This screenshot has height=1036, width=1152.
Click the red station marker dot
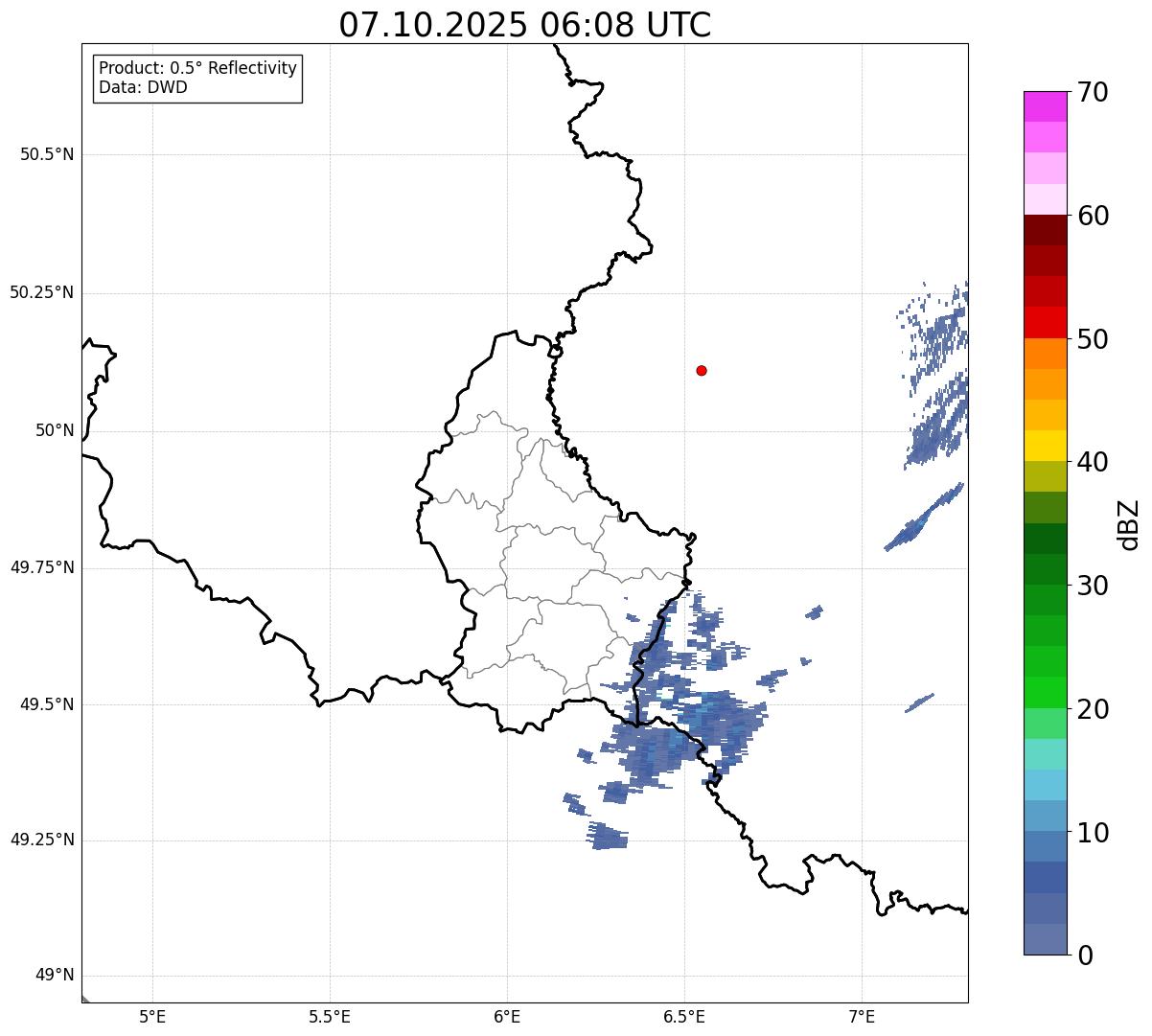pyautogui.click(x=702, y=370)
